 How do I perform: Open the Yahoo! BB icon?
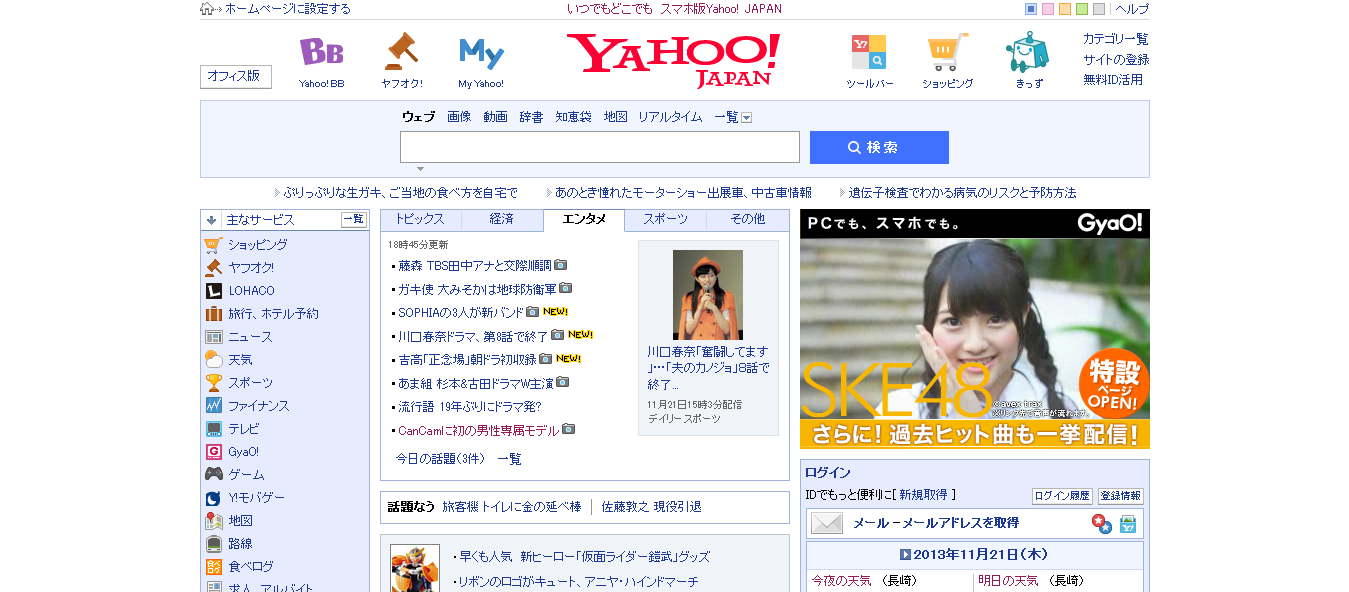click(321, 52)
